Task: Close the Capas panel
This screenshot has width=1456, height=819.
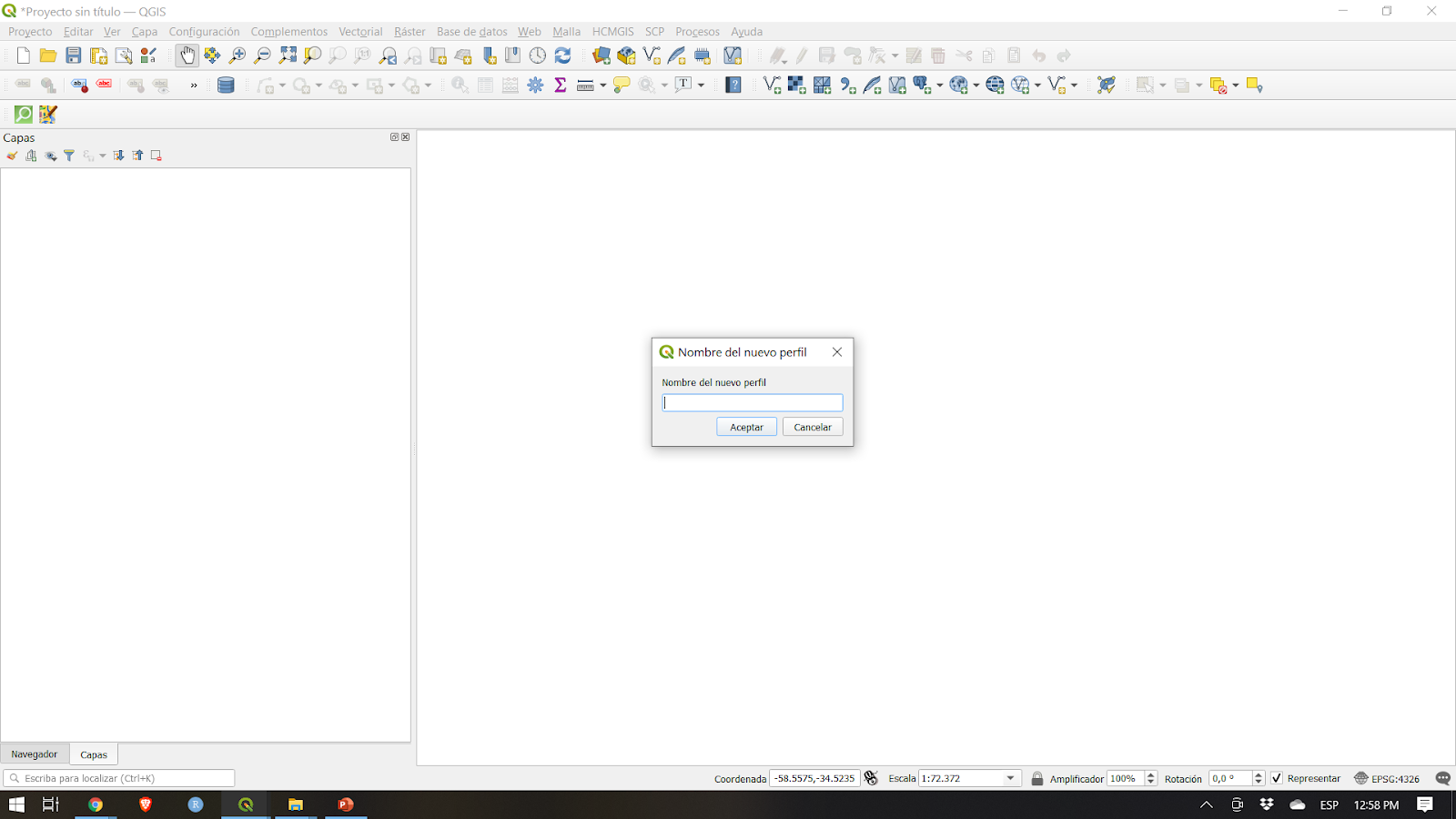Action: [406, 137]
